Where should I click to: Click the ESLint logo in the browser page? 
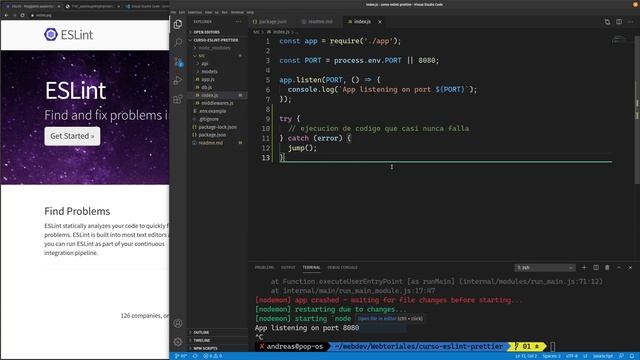[69, 35]
